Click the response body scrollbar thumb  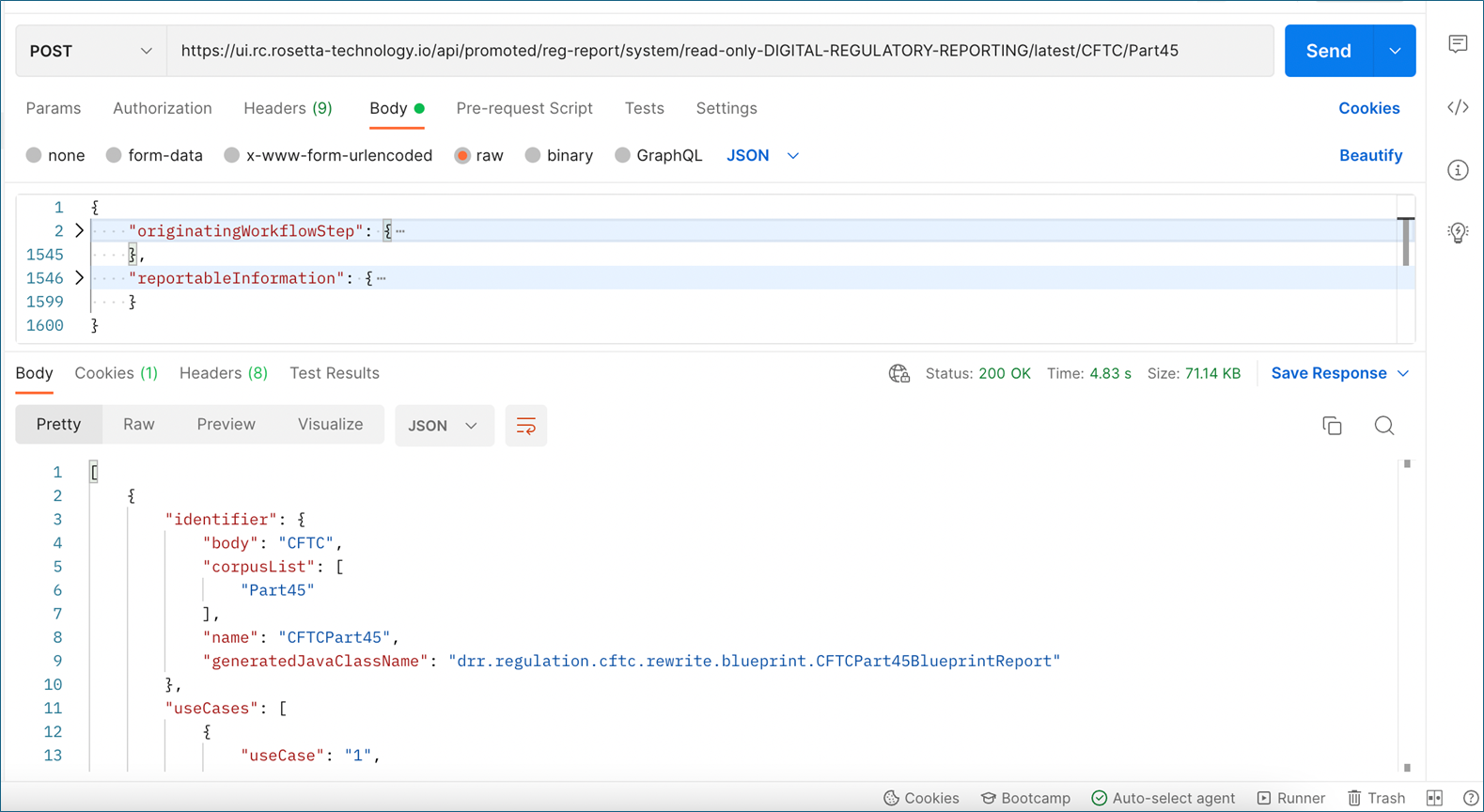tap(1407, 464)
